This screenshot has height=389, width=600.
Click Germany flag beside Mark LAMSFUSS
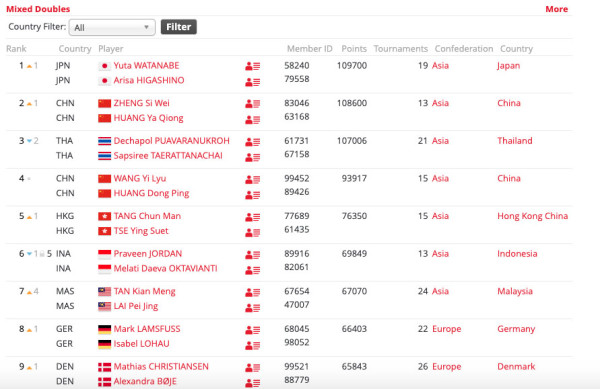point(104,329)
